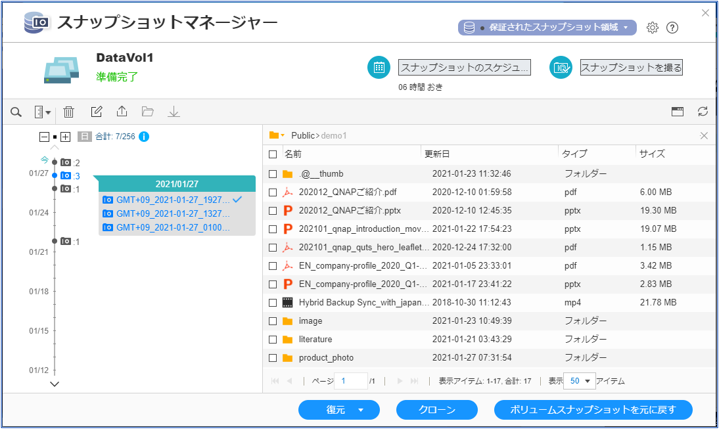The height and width of the screenshot is (429, 719).
Task: Click the クローン button
Action: (x=436, y=410)
